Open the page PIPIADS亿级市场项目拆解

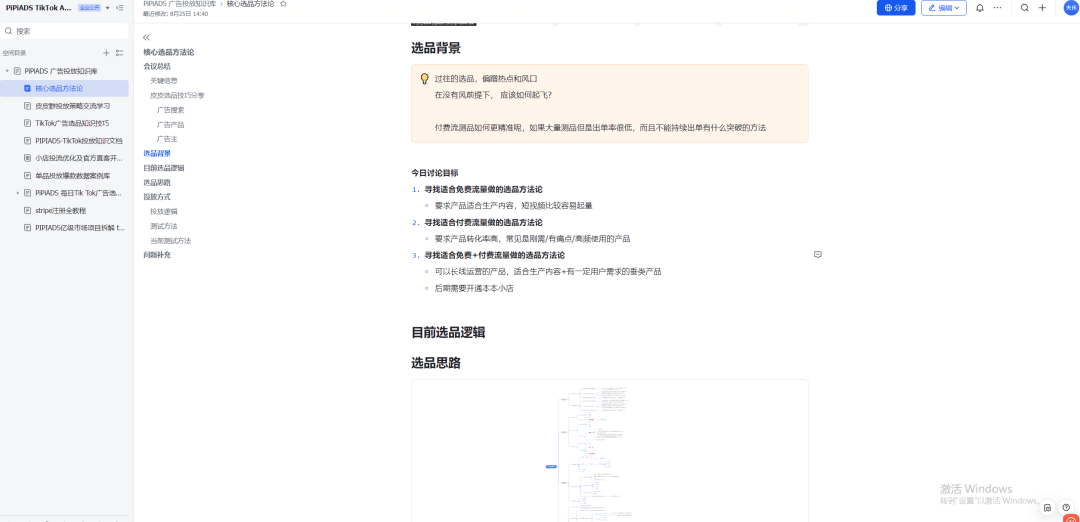coord(80,227)
